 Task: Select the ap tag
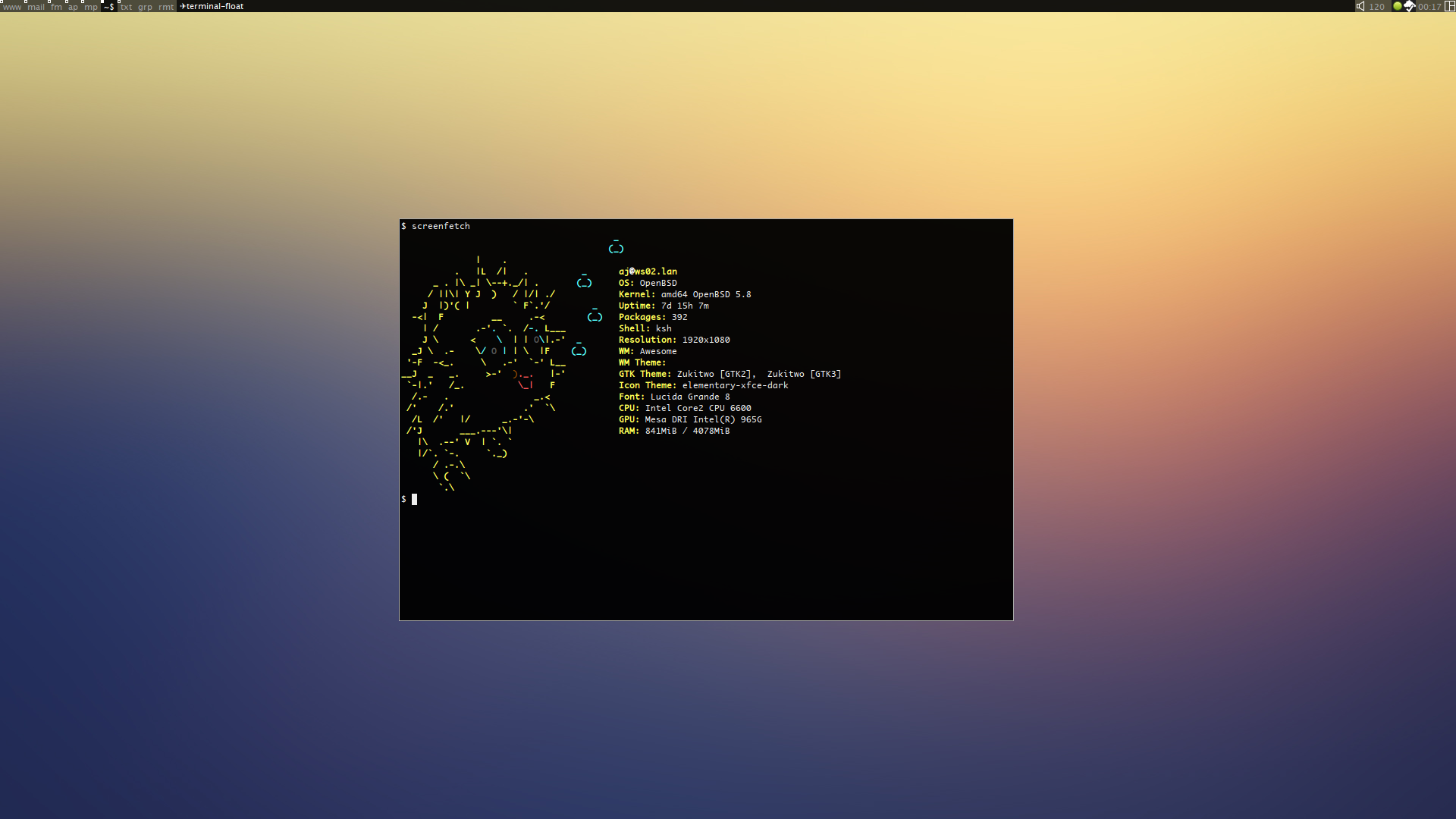[73, 6]
